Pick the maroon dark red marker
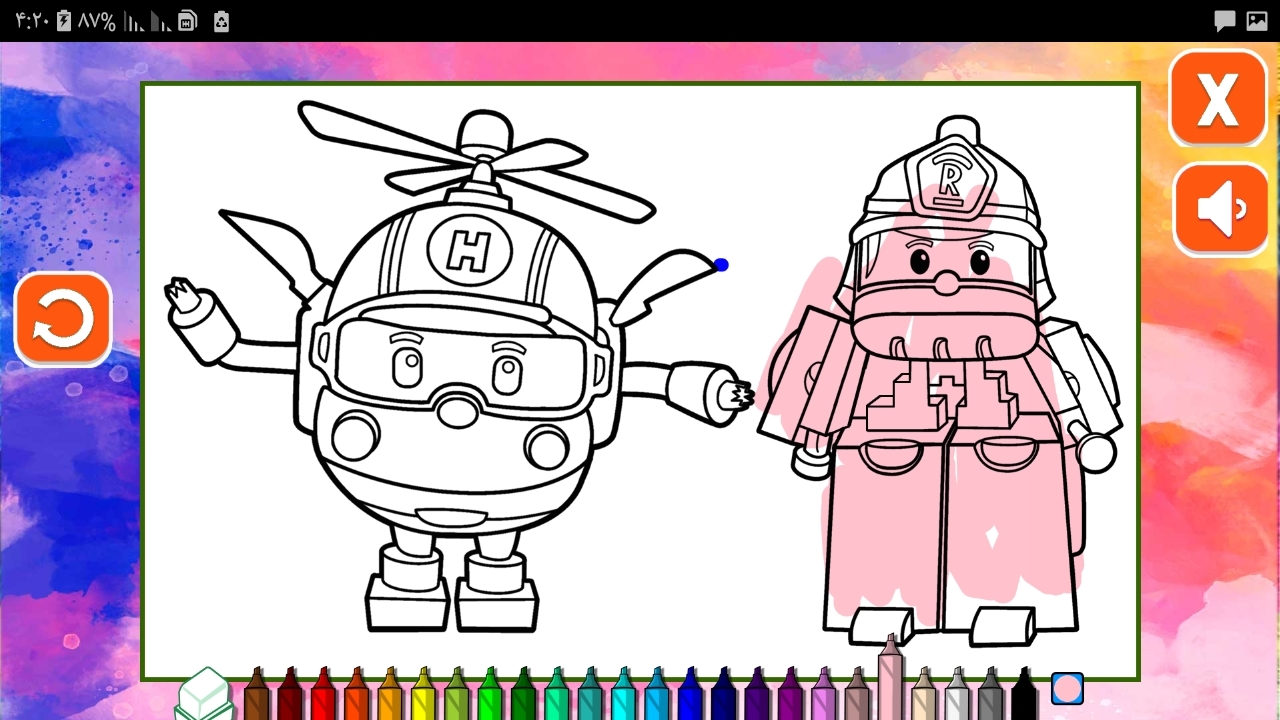 [290, 694]
